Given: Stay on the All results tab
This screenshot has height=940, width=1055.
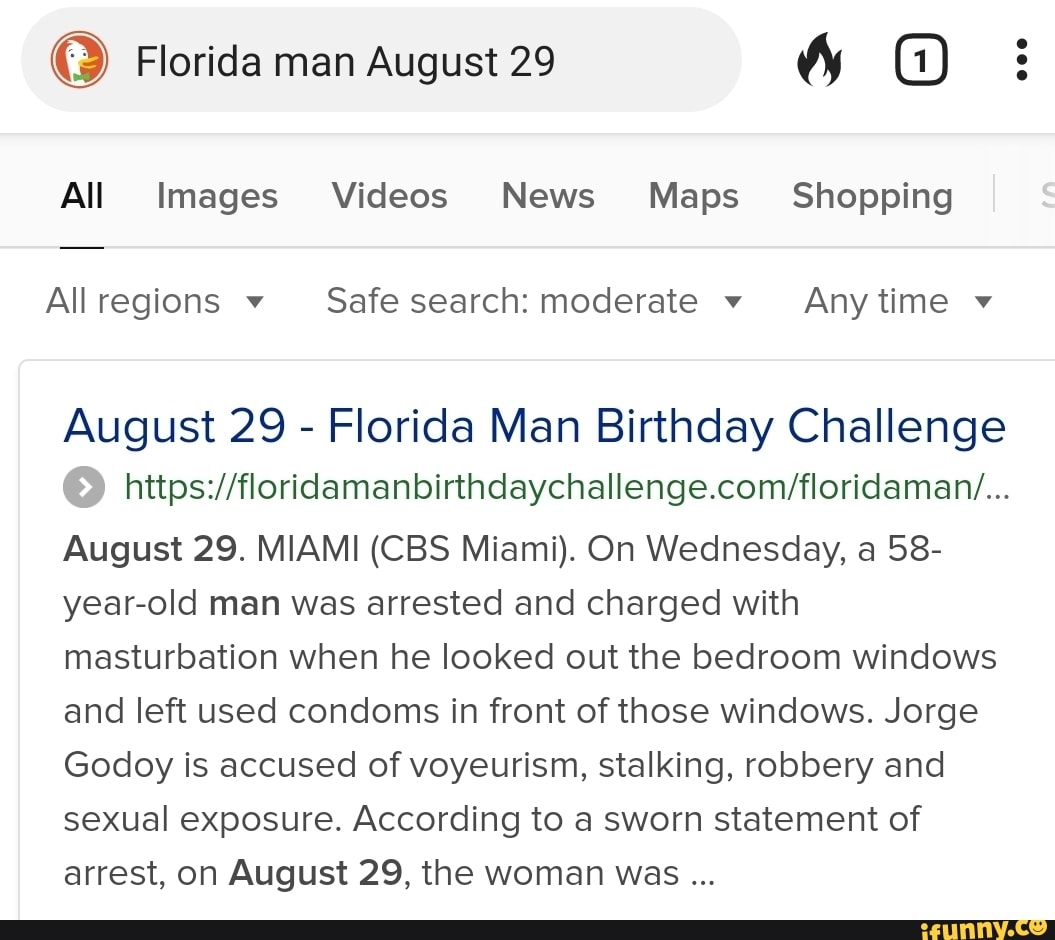Looking at the screenshot, I should (x=81, y=197).
